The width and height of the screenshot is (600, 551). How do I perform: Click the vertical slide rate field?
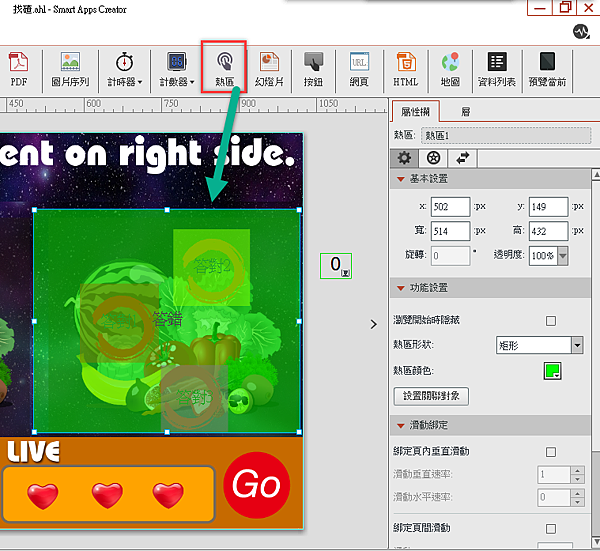554,475
